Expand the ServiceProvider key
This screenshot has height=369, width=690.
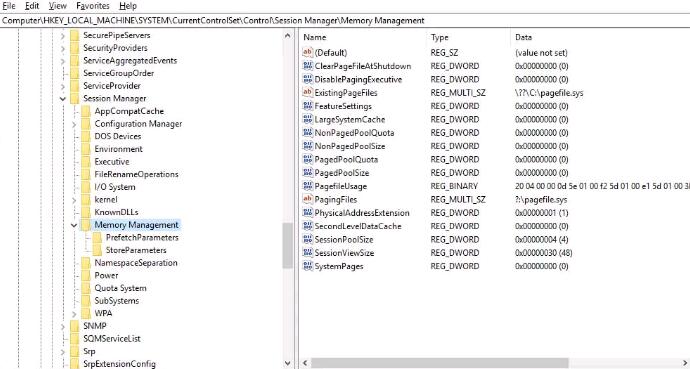(63, 86)
